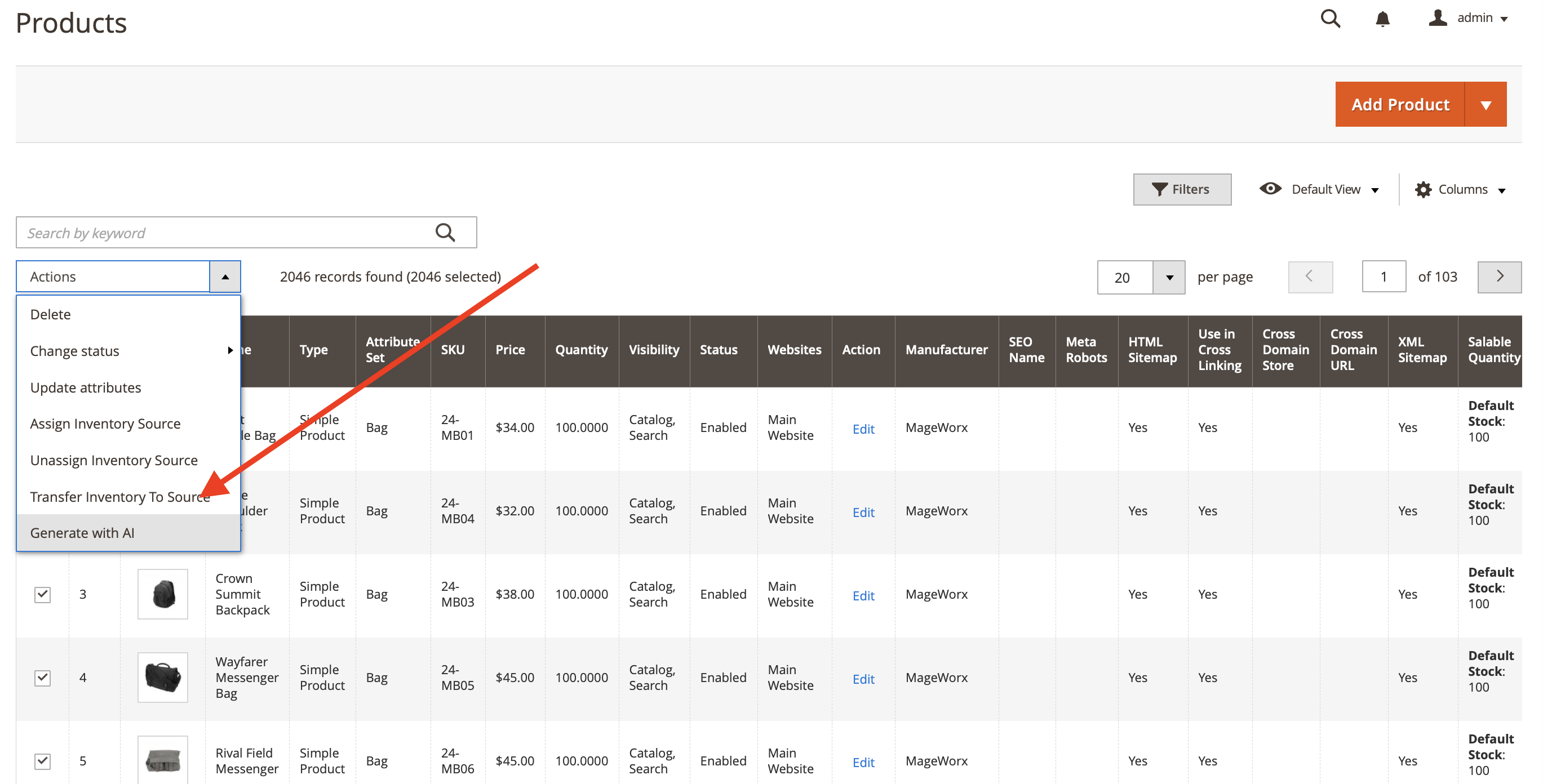The image size is (1543, 784).
Task: Submit keyword search with magnifier icon
Action: coord(445,232)
